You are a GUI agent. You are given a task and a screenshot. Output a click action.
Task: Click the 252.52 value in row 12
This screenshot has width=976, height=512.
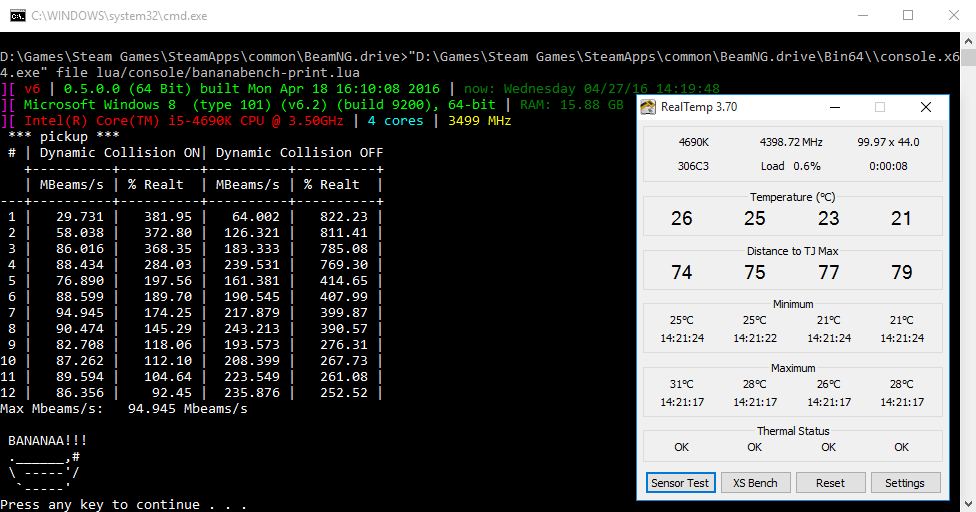[x=344, y=393]
